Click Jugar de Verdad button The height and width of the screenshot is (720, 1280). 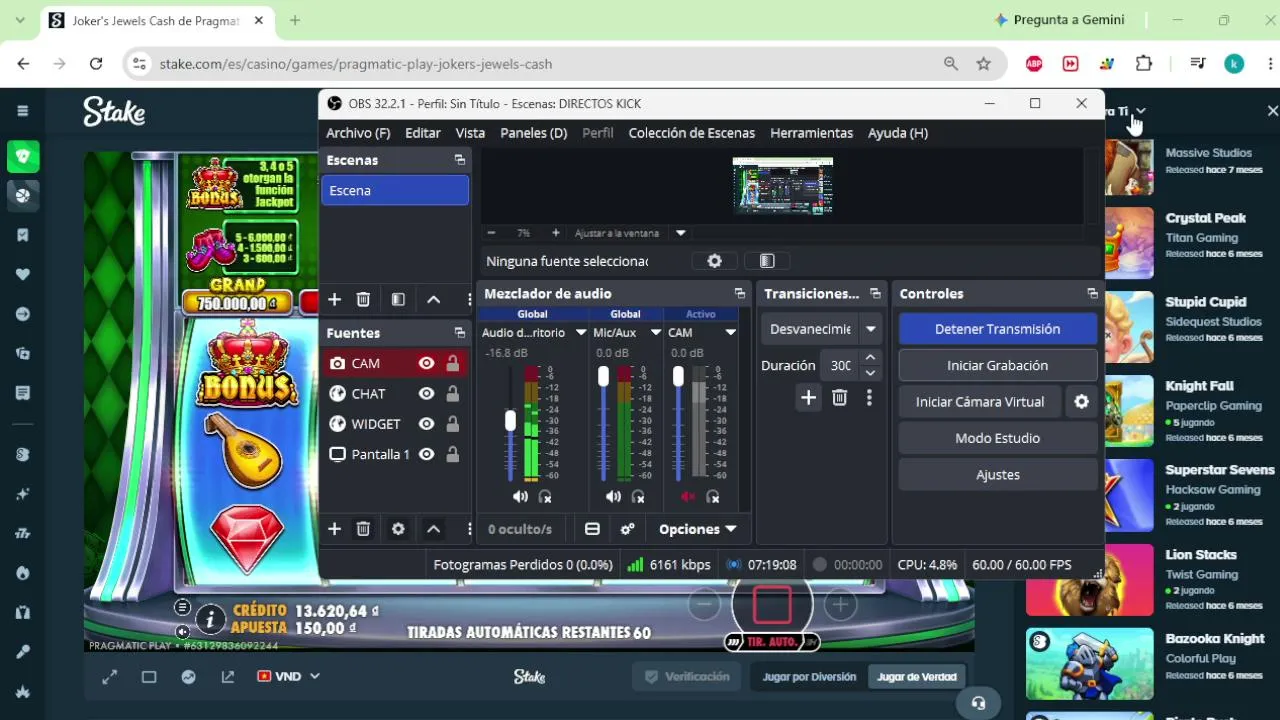[917, 677]
